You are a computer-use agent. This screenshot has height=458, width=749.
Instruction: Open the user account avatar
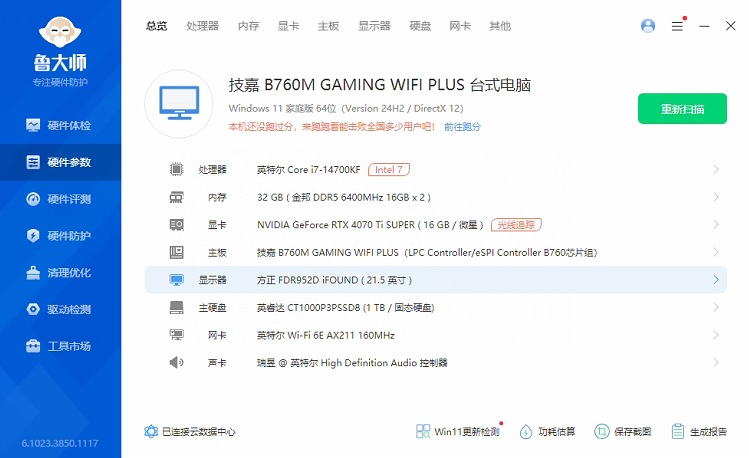(648, 26)
